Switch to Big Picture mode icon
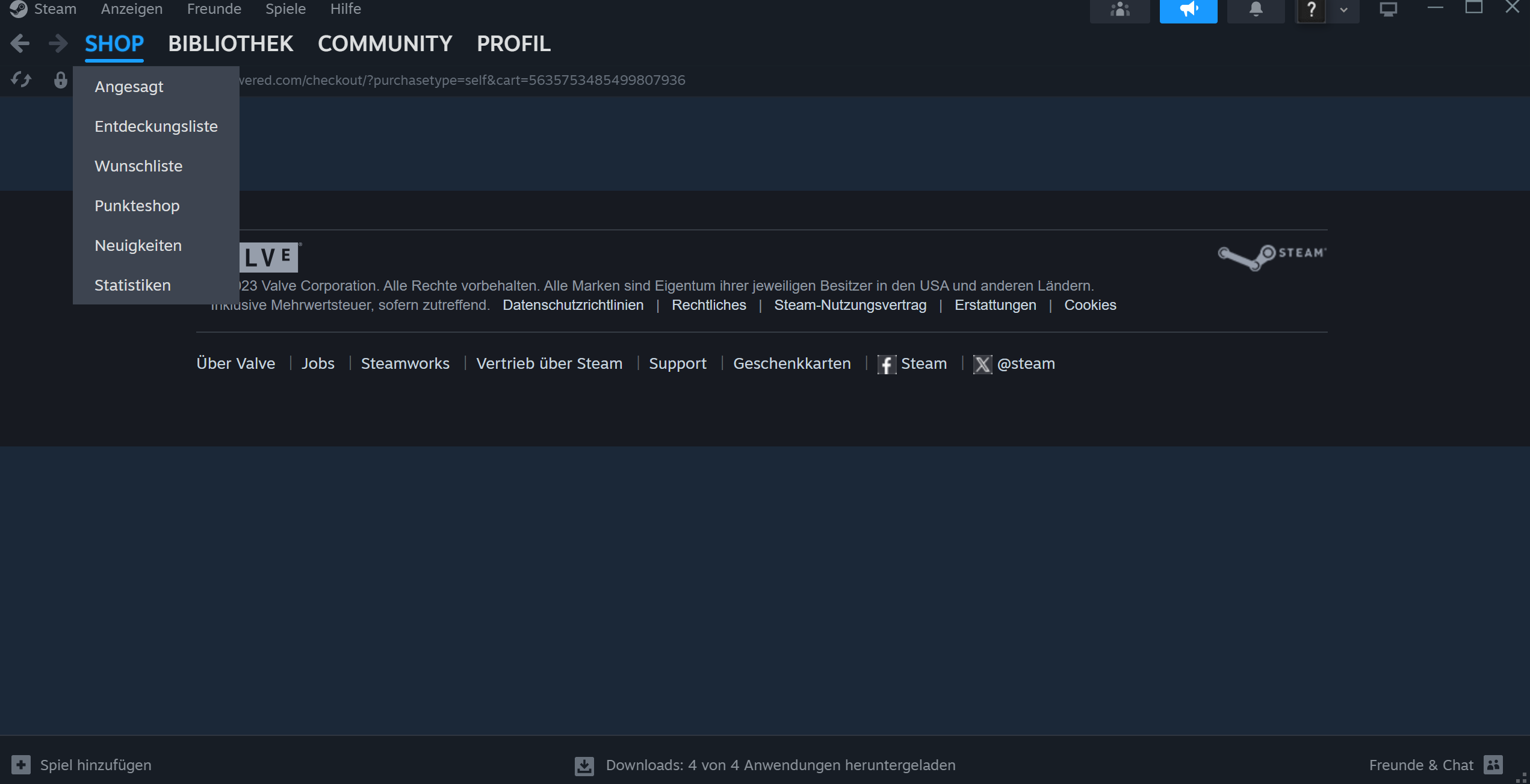Image resolution: width=1530 pixels, height=784 pixels. click(x=1389, y=10)
